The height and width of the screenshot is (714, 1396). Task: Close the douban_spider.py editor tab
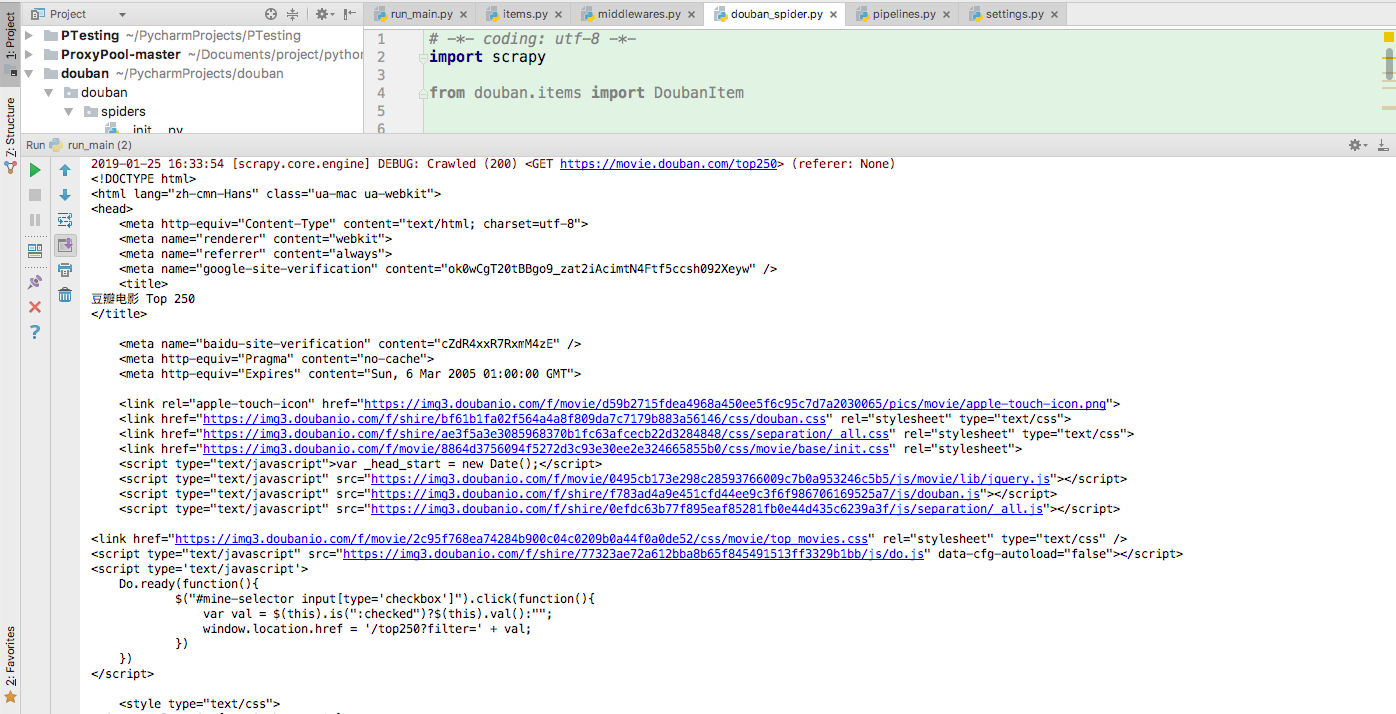[834, 15]
